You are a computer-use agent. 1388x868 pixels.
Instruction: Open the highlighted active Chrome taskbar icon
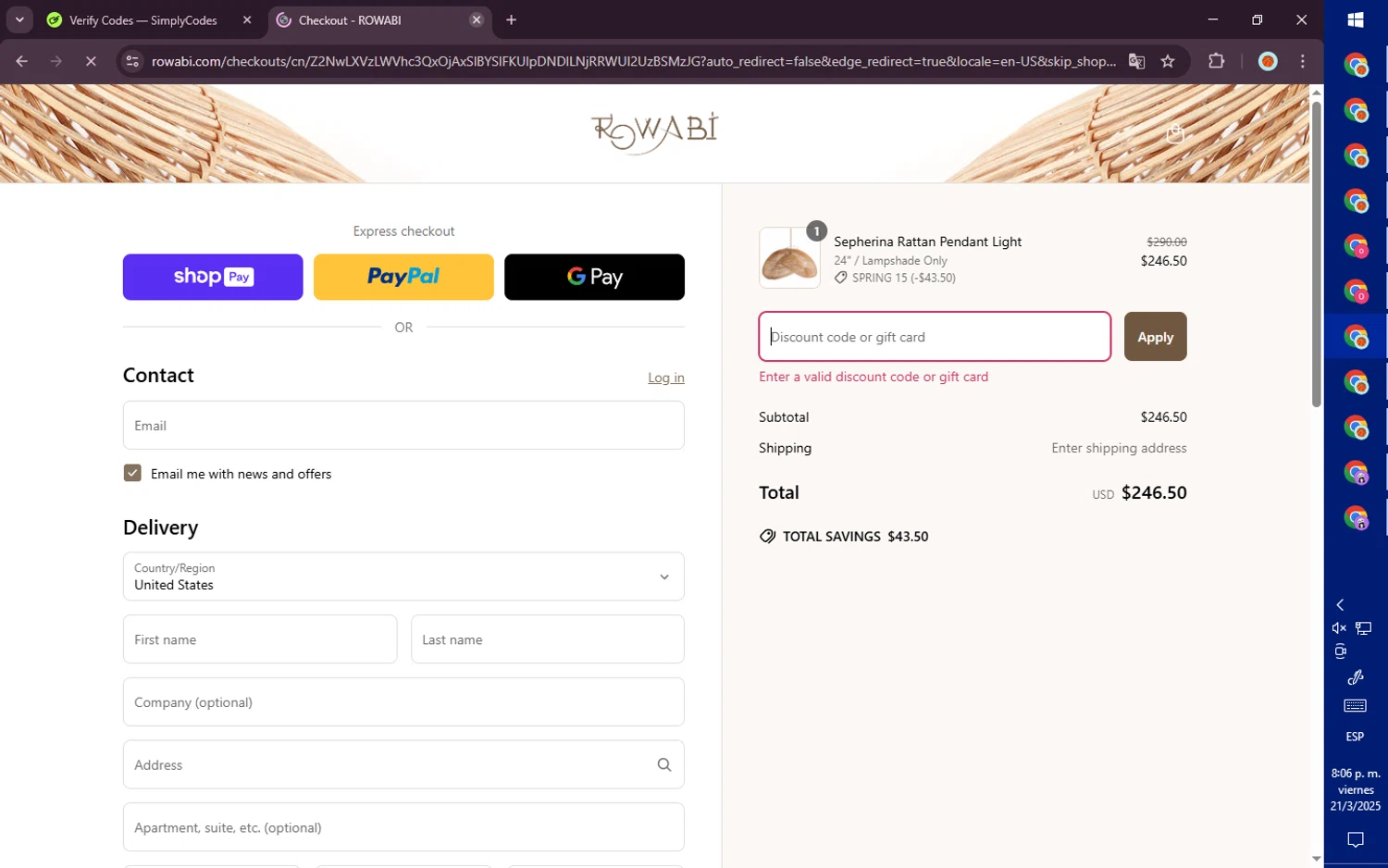pyautogui.click(x=1356, y=337)
